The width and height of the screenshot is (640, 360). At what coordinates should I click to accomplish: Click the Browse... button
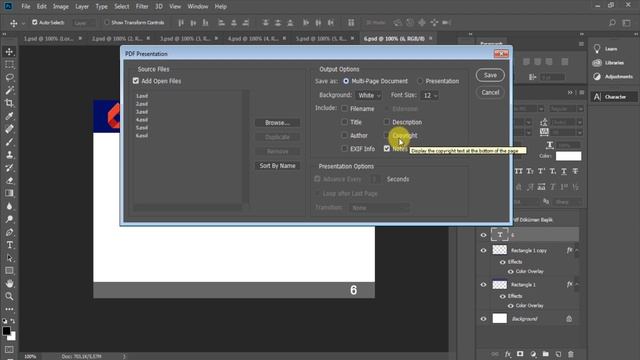pos(277,122)
